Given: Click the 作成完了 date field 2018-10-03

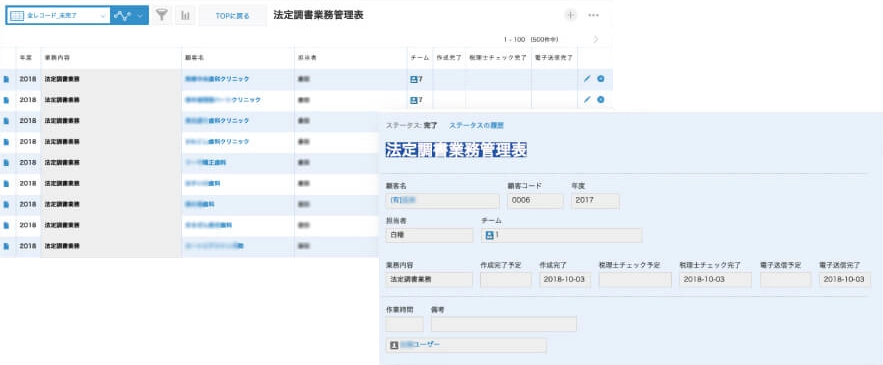Looking at the screenshot, I should tap(565, 280).
